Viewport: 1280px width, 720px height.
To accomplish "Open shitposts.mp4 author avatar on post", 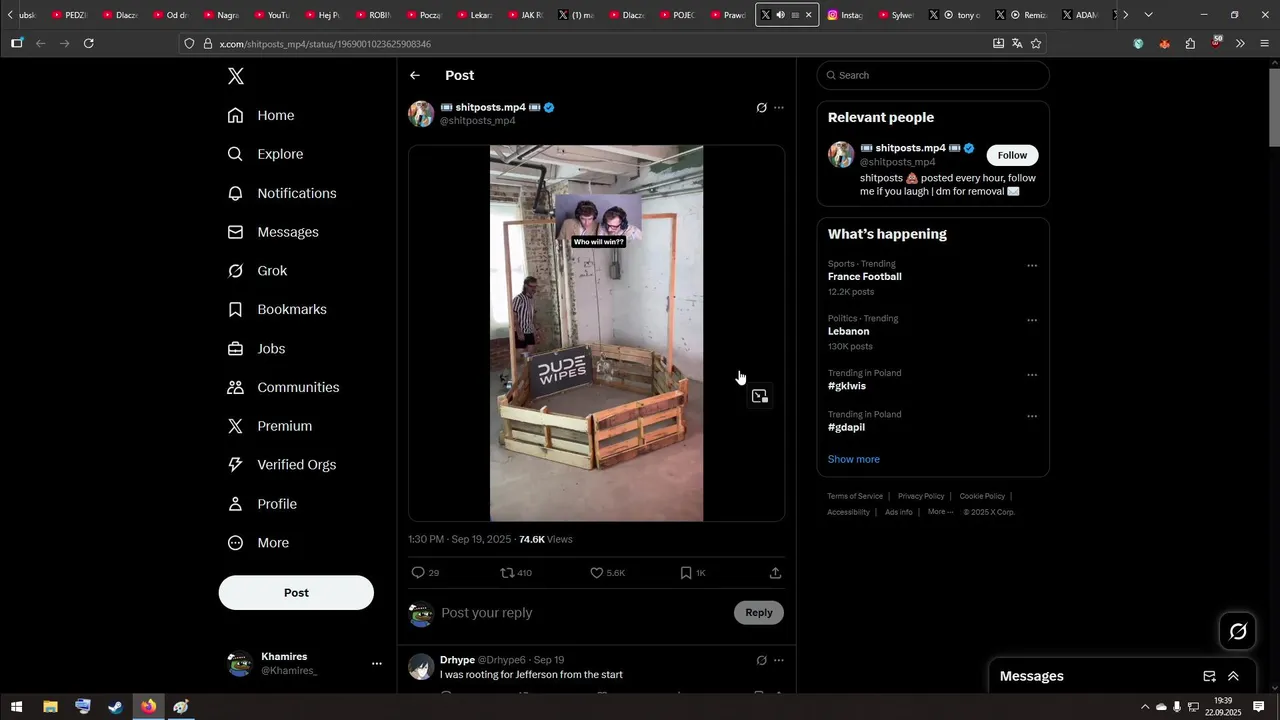I will (421, 114).
